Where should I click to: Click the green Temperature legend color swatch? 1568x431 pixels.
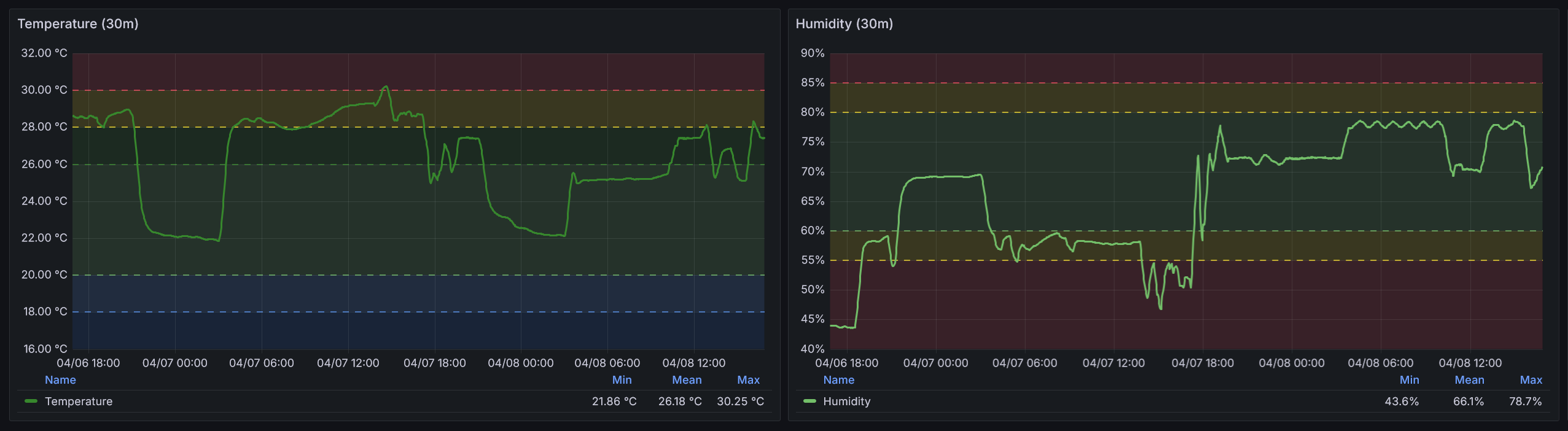click(31, 401)
